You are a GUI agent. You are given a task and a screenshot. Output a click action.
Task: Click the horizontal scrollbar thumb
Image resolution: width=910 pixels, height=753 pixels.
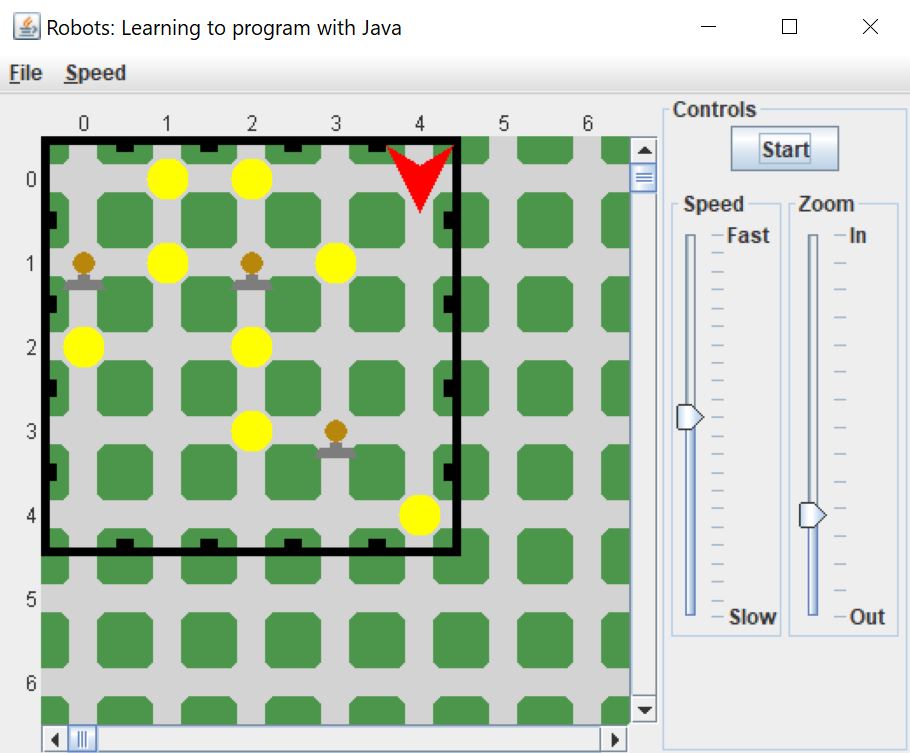[82, 740]
